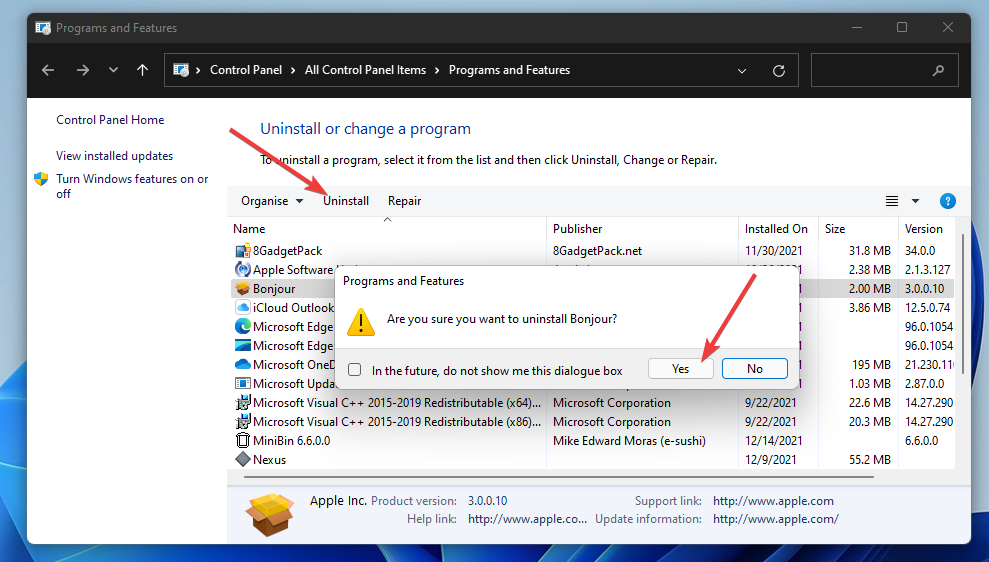989x562 pixels.
Task: Open Control Panel Home link
Action: (x=110, y=120)
